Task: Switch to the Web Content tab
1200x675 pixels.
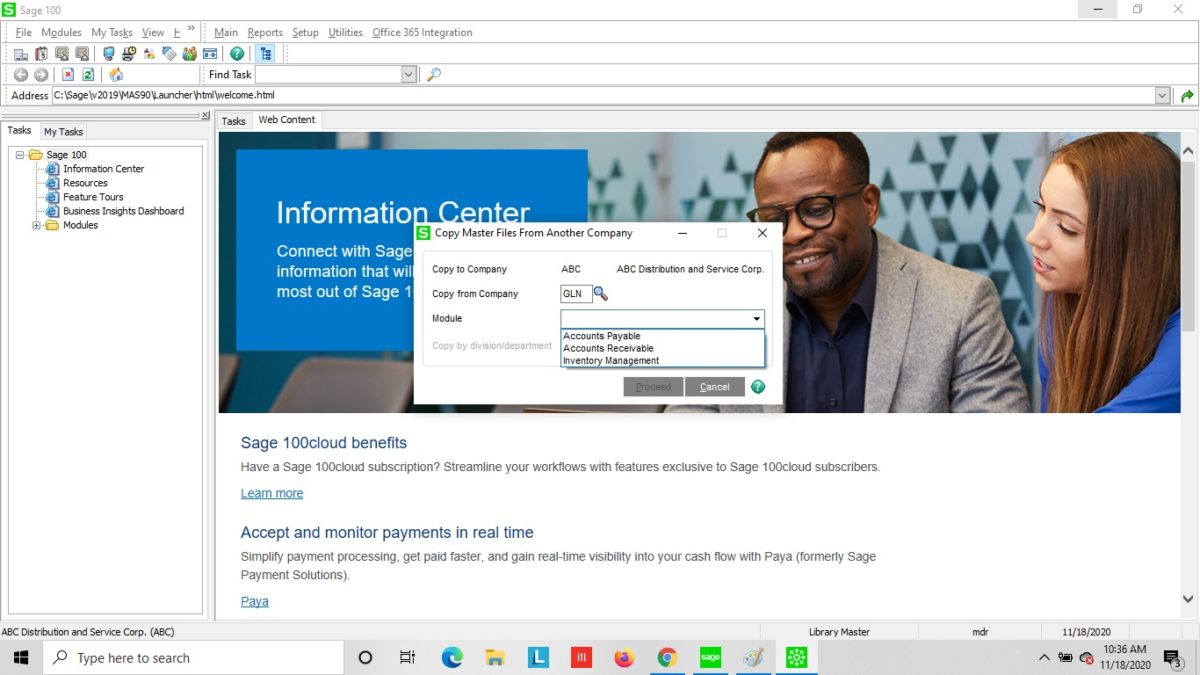Action: [286, 119]
